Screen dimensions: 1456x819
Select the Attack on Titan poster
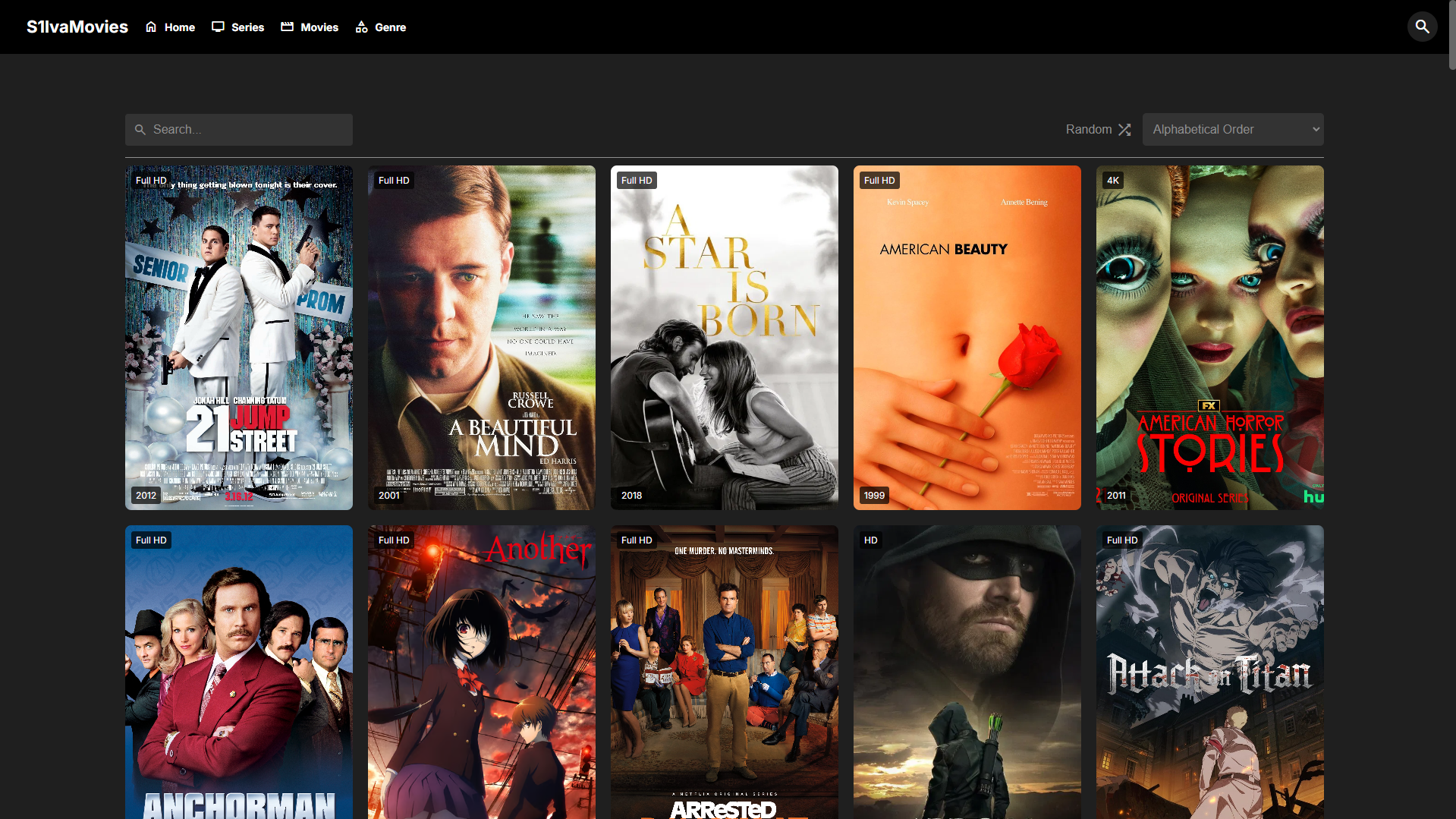pyautogui.click(x=1210, y=672)
